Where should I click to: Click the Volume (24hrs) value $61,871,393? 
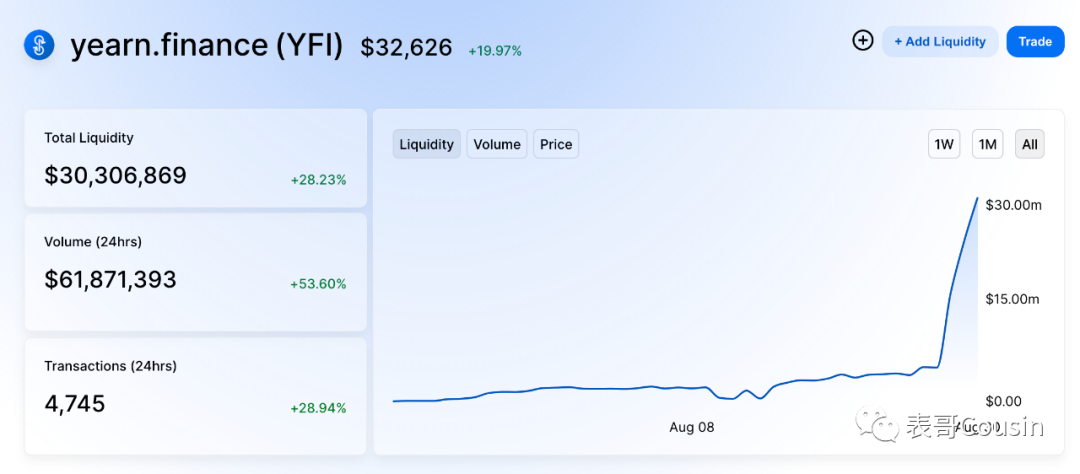[110, 280]
